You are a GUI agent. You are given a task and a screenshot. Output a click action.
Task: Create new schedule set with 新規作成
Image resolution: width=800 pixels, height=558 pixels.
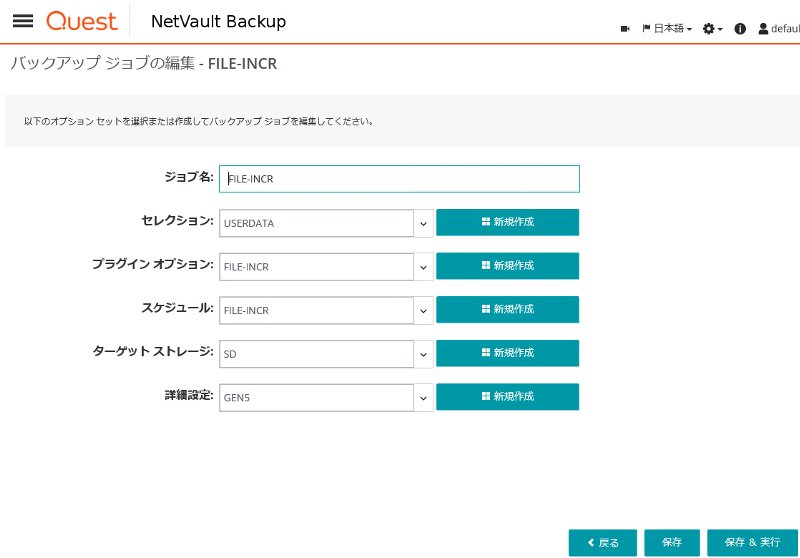tap(508, 310)
